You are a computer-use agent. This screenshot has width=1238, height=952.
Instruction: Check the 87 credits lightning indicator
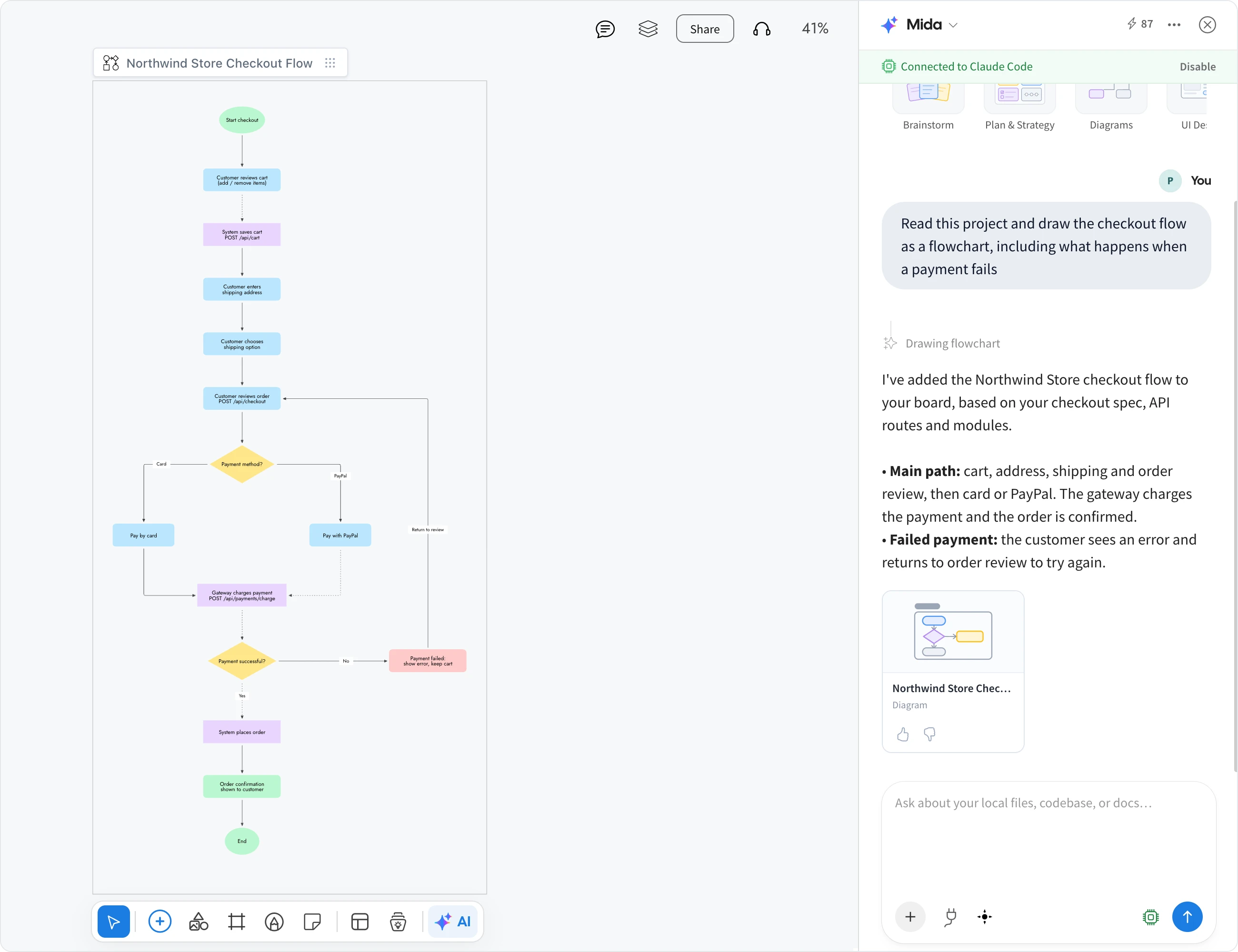[x=1140, y=24]
